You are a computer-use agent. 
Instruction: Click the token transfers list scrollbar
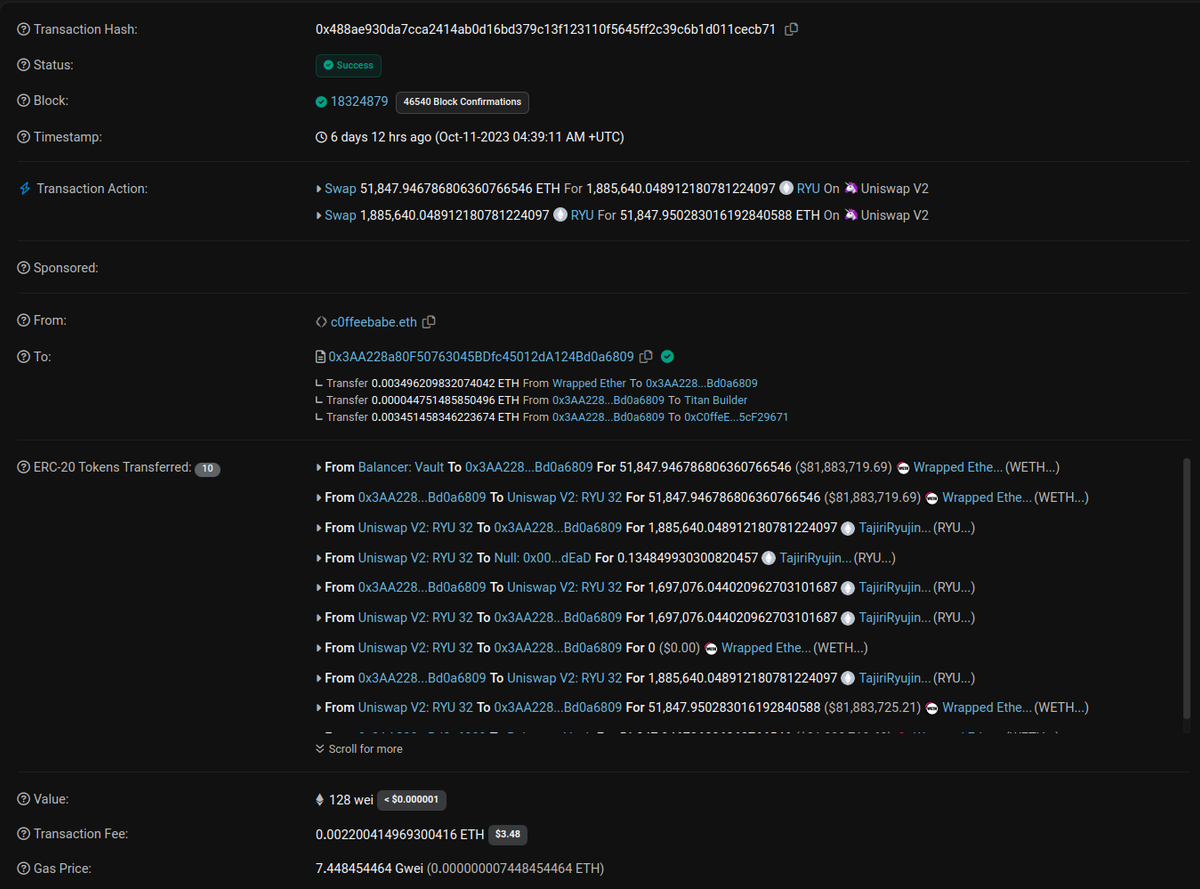point(1187,587)
